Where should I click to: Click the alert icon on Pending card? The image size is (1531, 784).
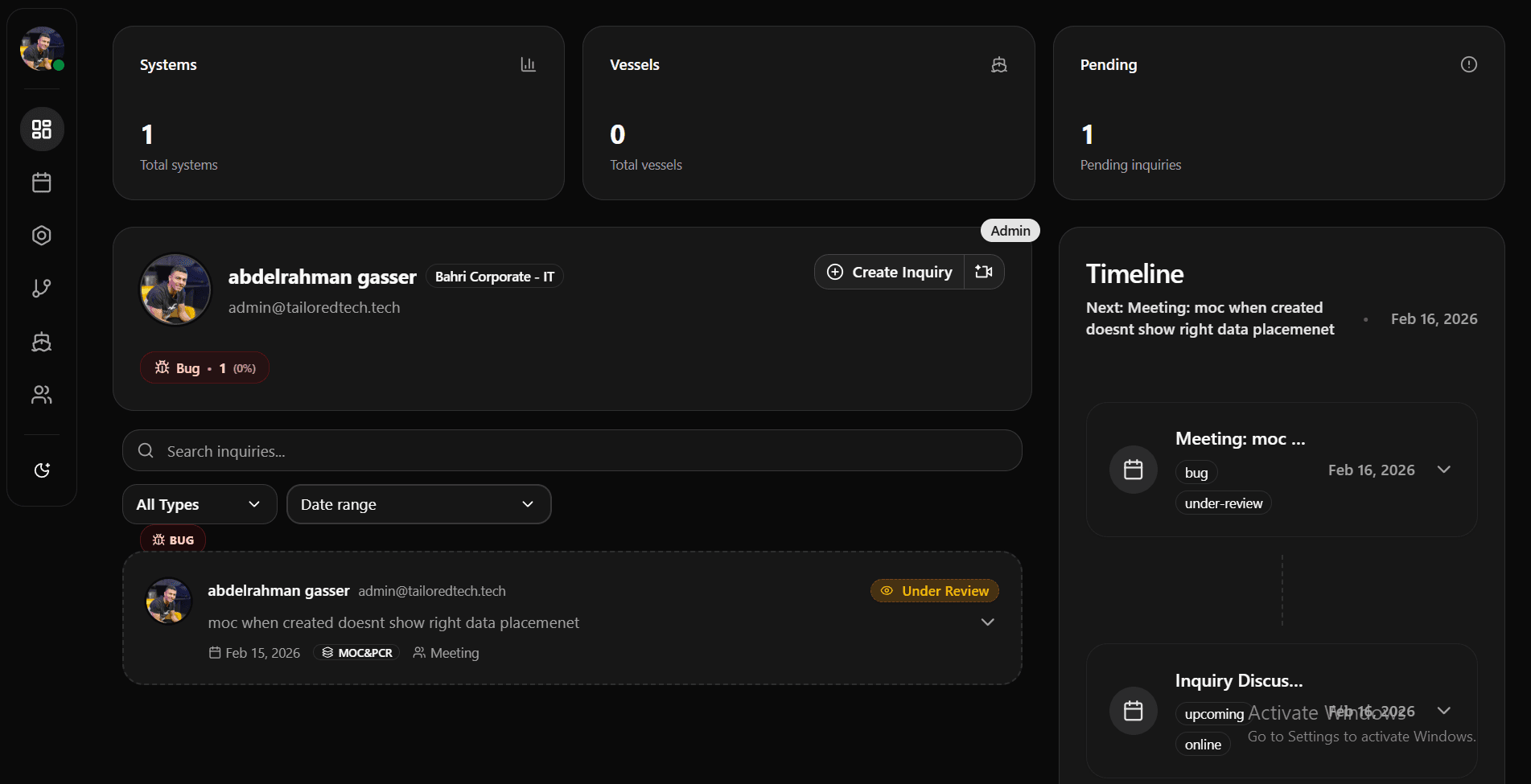(x=1469, y=64)
